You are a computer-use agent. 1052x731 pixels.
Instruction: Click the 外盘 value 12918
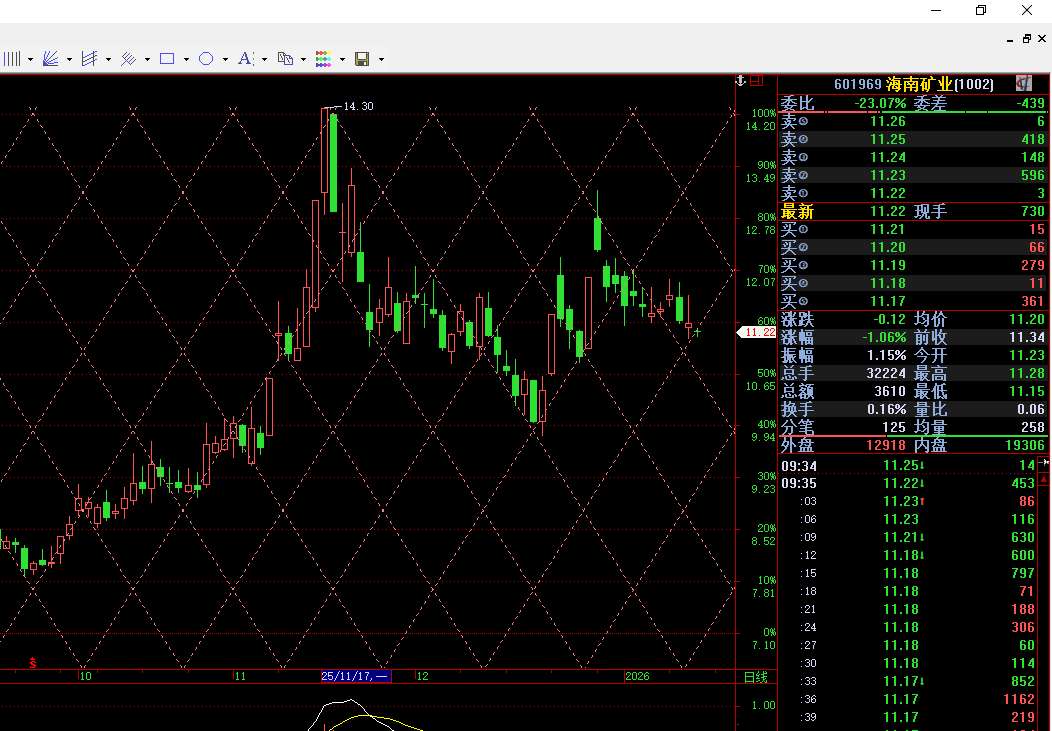click(886, 445)
